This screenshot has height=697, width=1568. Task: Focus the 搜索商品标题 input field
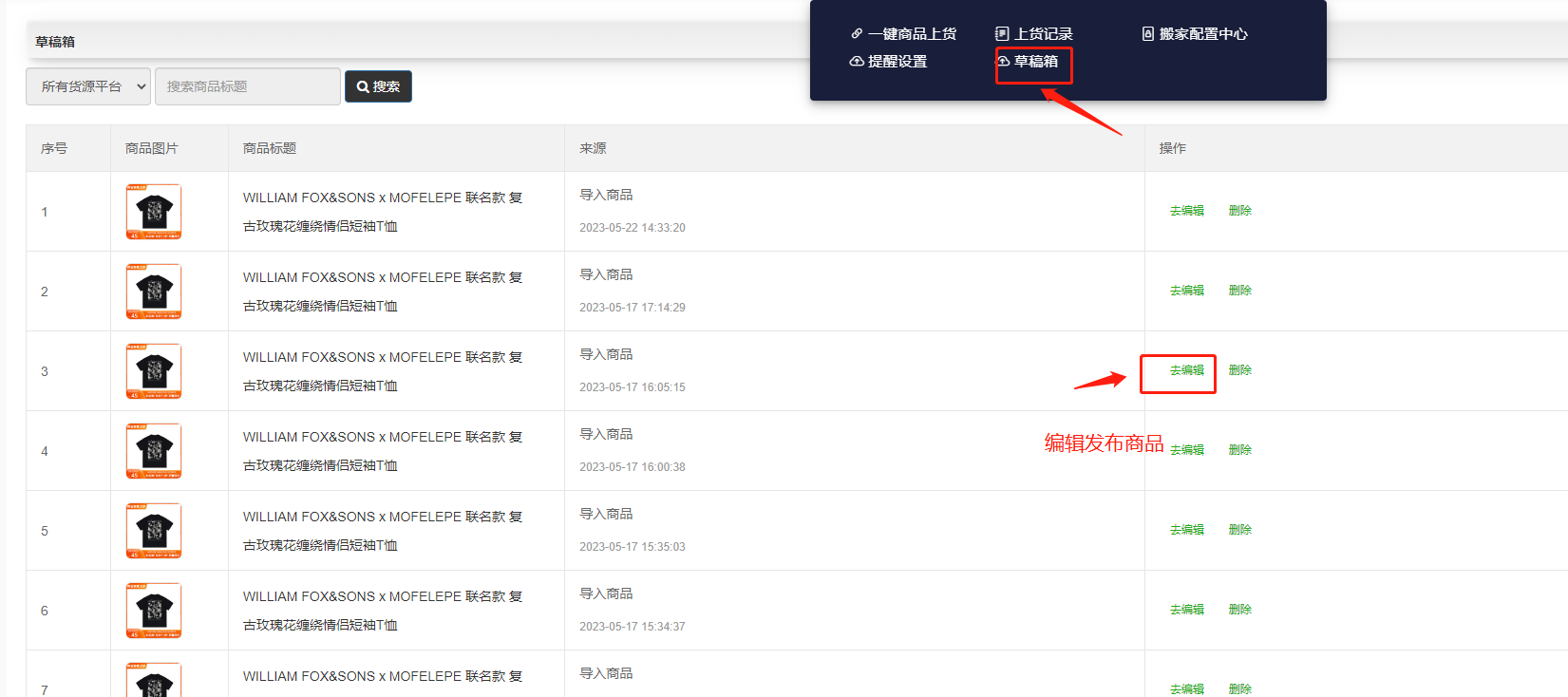(x=247, y=86)
